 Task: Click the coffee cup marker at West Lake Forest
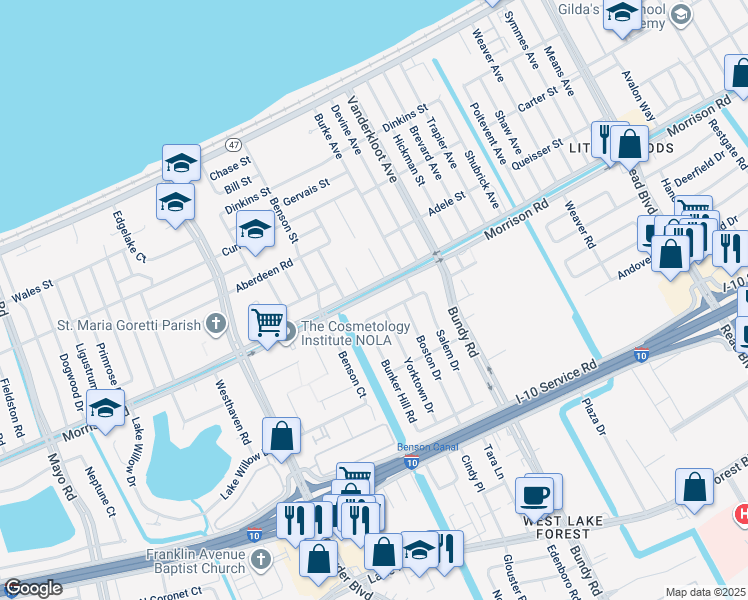534,497
